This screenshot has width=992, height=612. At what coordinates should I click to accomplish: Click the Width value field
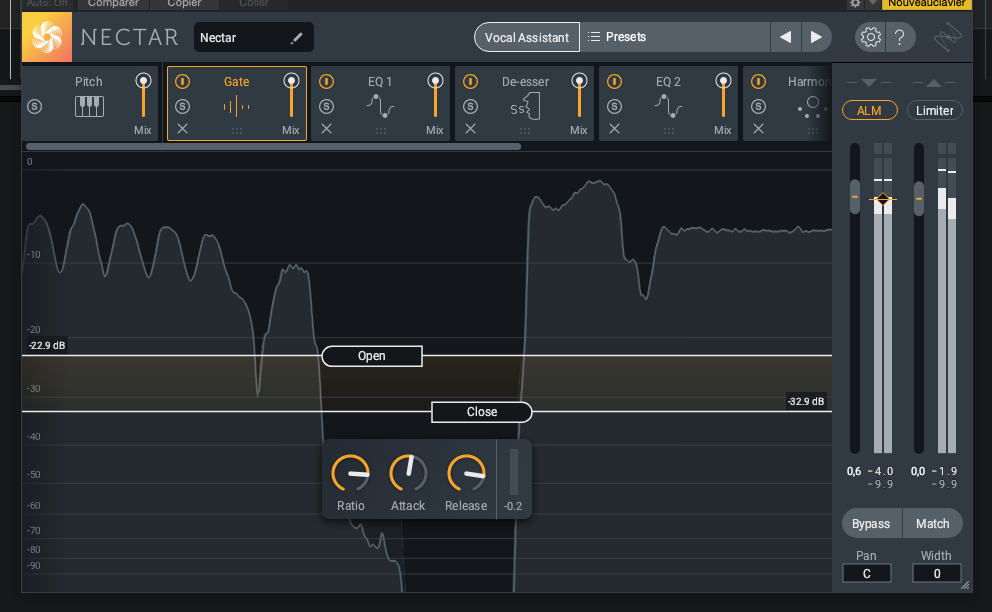[x=936, y=573]
